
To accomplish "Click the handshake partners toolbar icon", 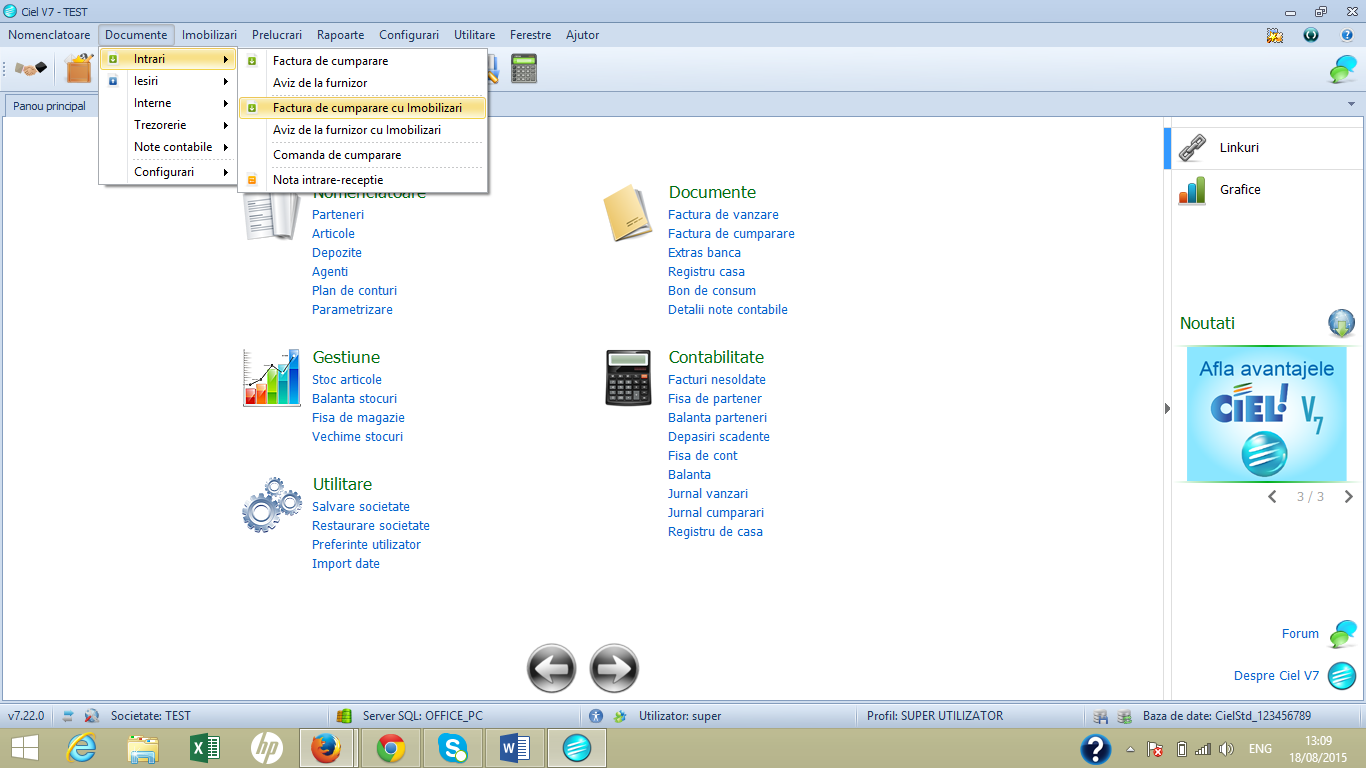I will tap(30, 68).
